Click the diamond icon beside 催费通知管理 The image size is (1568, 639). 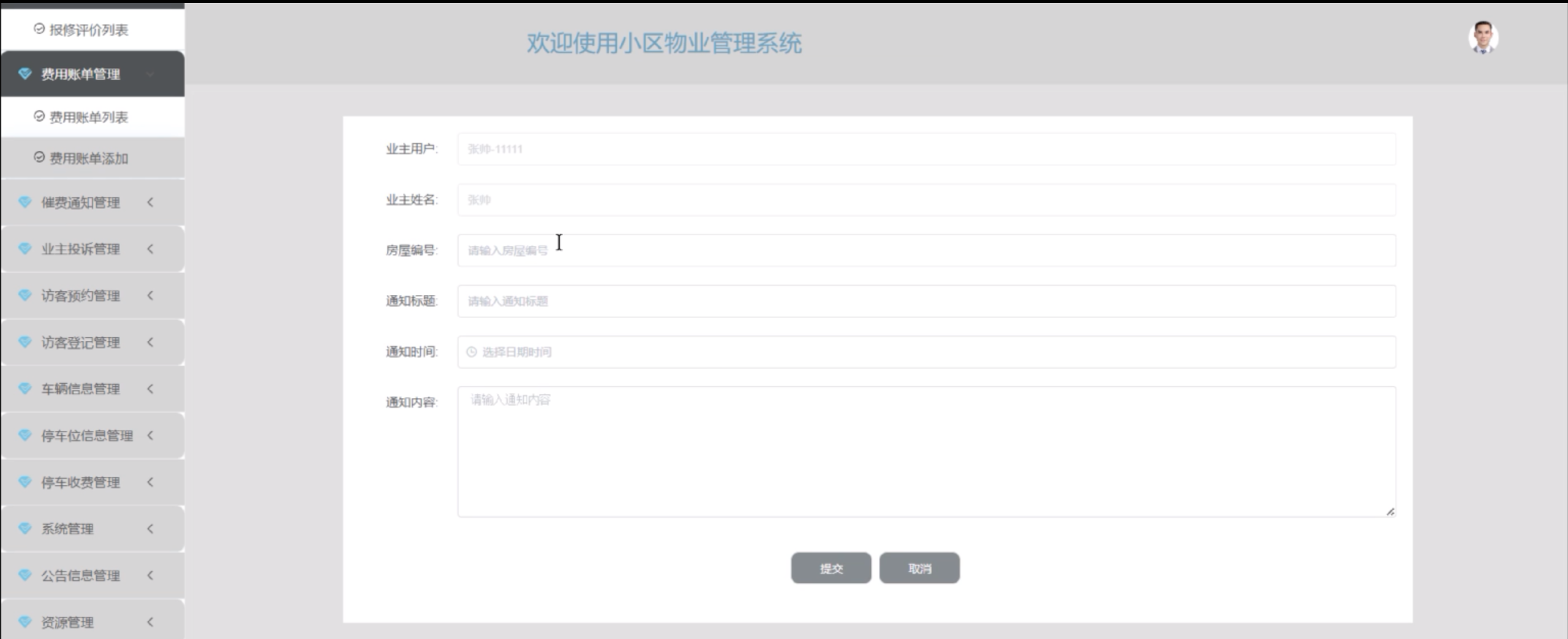(24, 201)
